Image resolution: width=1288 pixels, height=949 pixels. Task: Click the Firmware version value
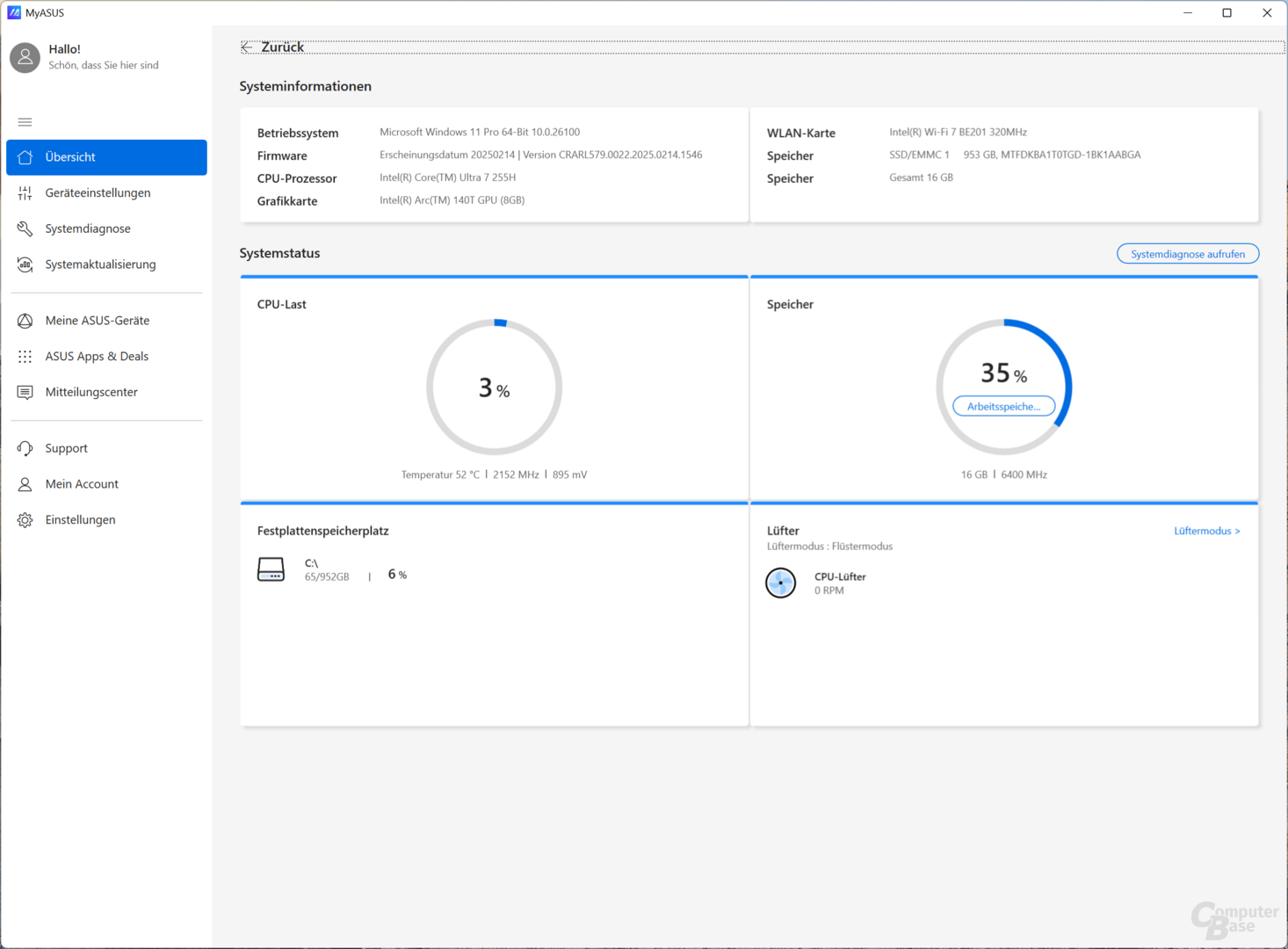[x=541, y=155]
